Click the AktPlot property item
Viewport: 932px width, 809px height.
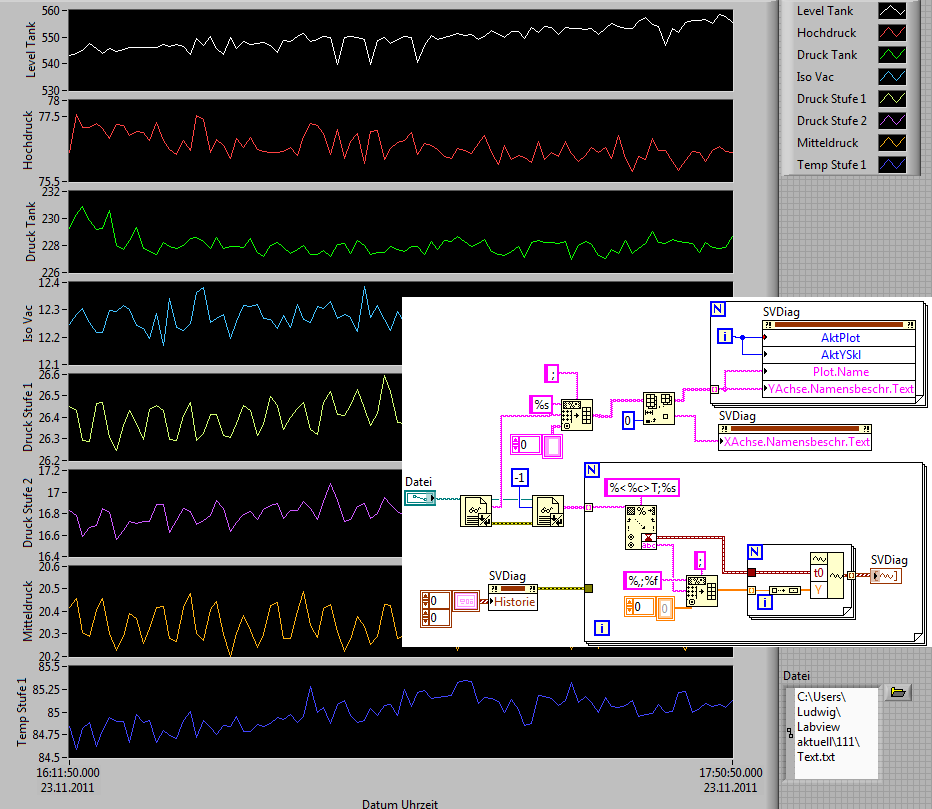pyautogui.click(x=839, y=338)
